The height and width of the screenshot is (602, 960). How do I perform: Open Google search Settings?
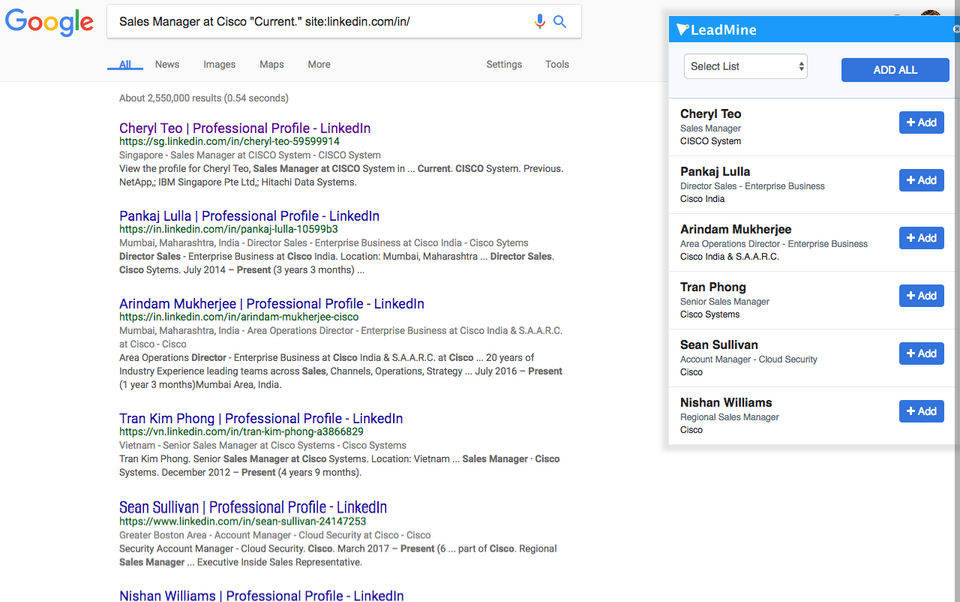pyautogui.click(x=504, y=64)
